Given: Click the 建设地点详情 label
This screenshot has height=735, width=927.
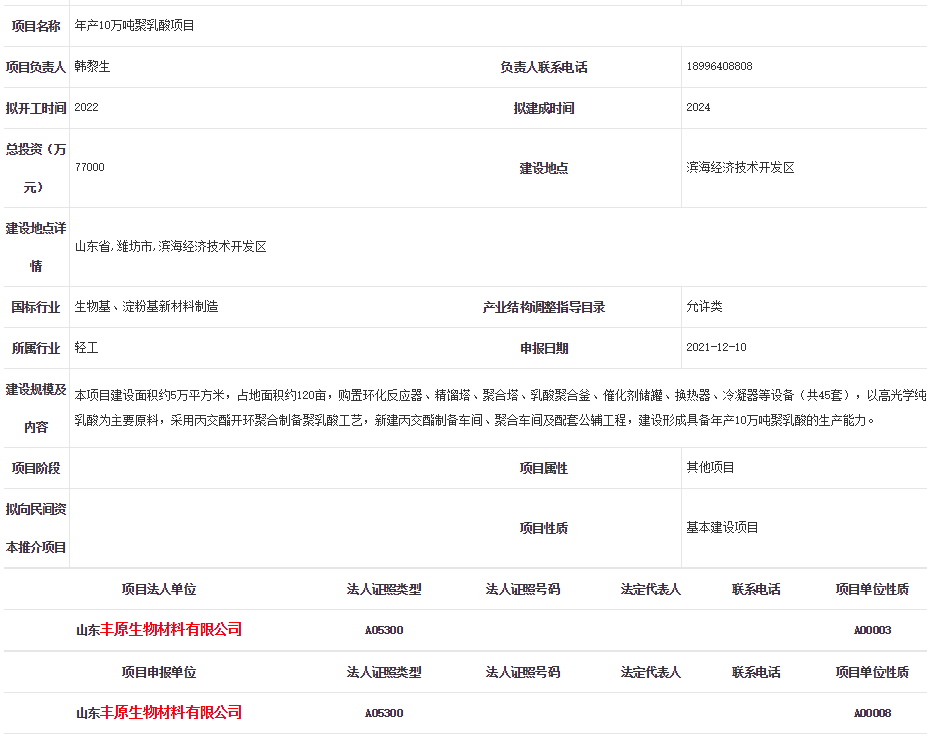Looking at the screenshot, I should [x=36, y=247].
